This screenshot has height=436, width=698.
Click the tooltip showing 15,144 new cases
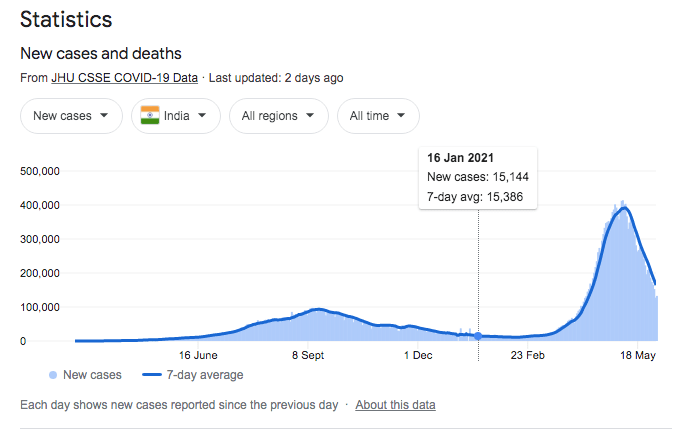coord(479,177)
